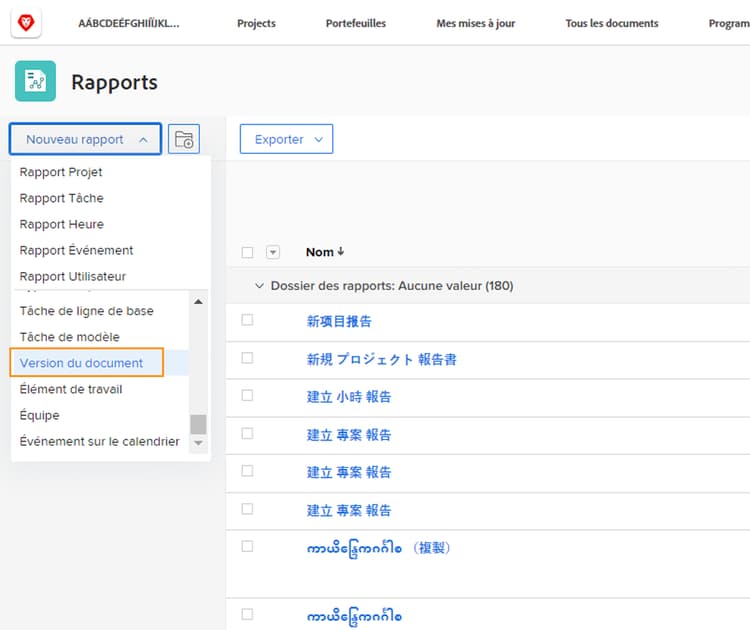Check the box for the third 建立 專案 報告
Screen dimensions: 750x630
247,509
